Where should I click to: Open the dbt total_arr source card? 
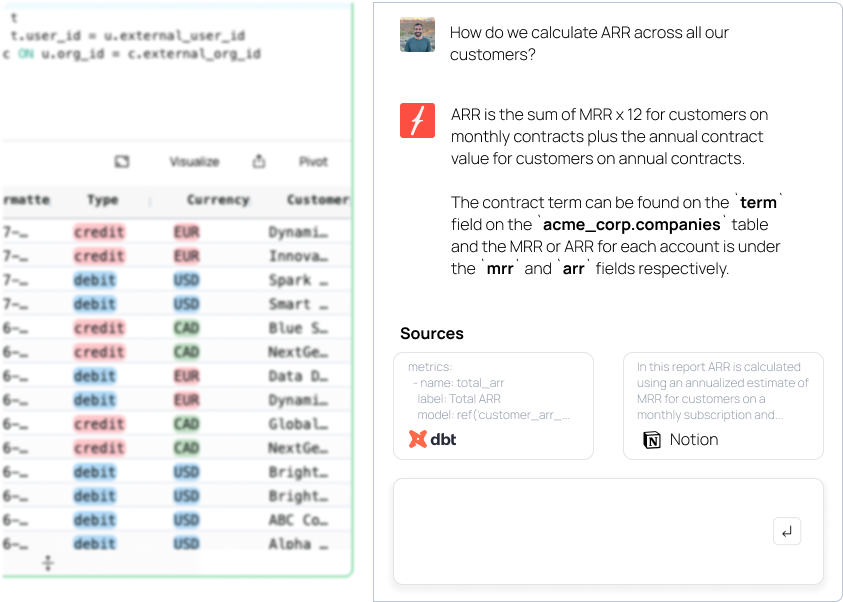(493, 405)
